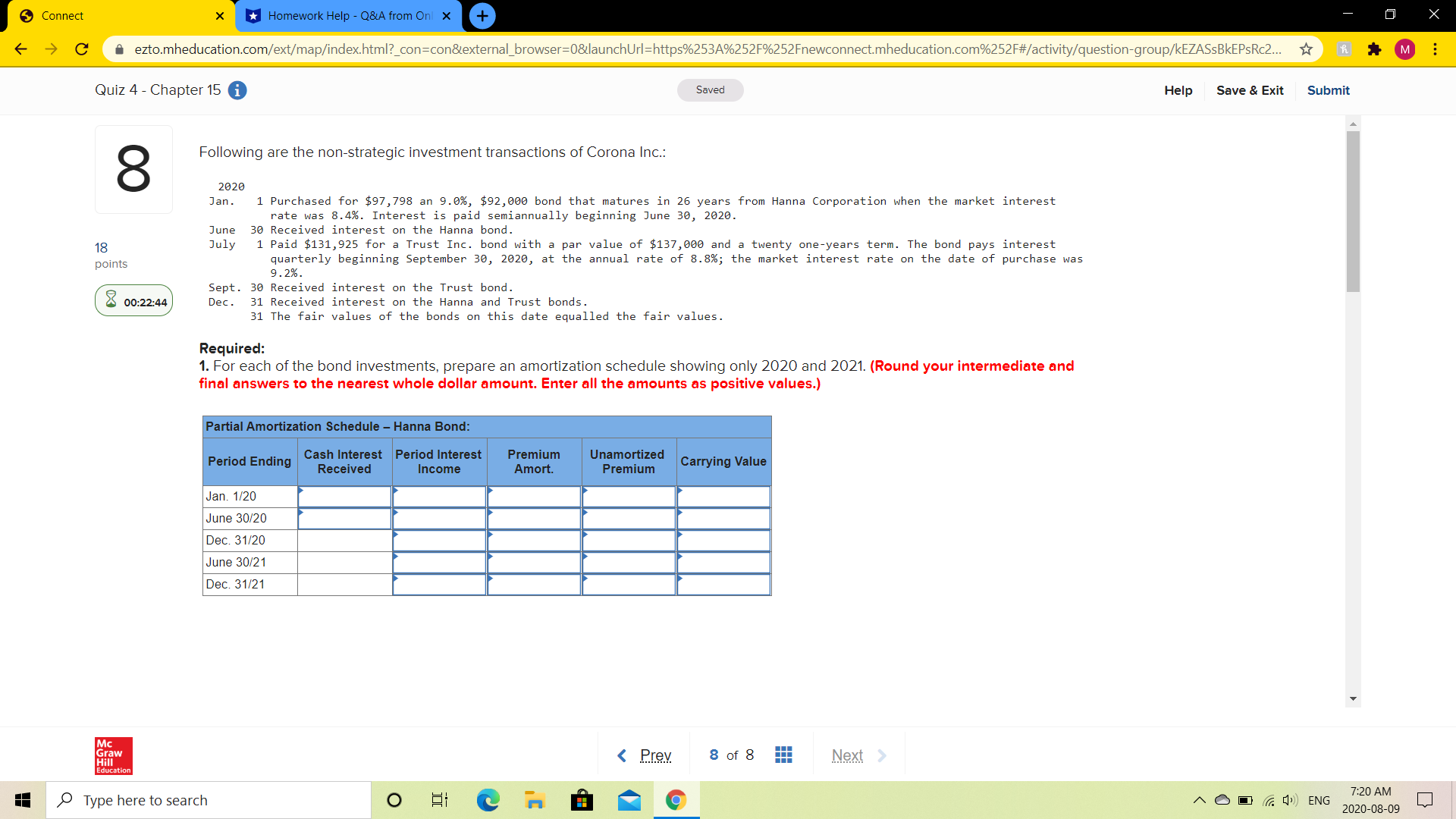1456x819 pixels.
Task: Open the browser extensions puzzle icon
Action: point(1374,49)
